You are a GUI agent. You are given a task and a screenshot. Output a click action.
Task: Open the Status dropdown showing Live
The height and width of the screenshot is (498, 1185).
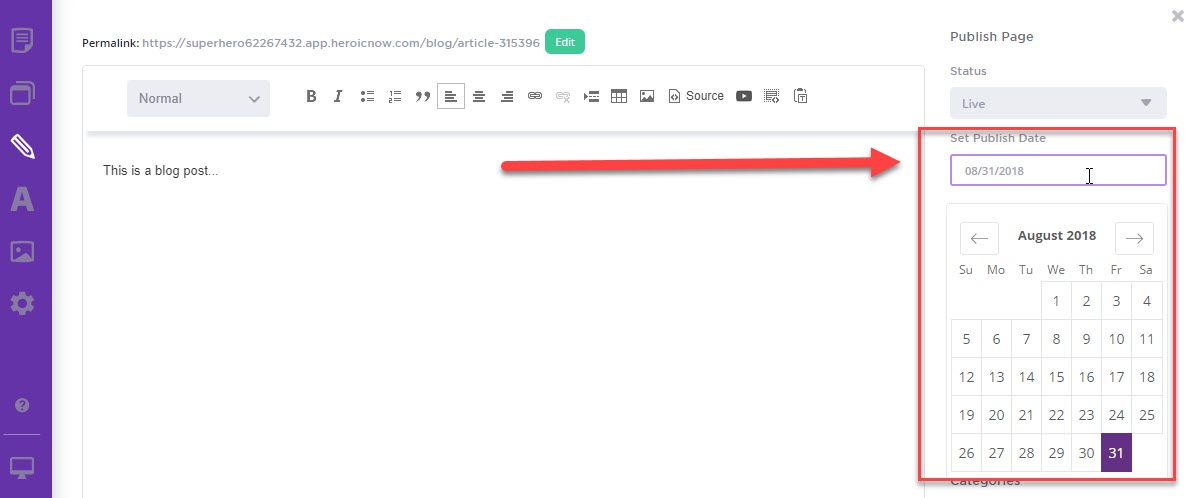tap(1058, 103)
